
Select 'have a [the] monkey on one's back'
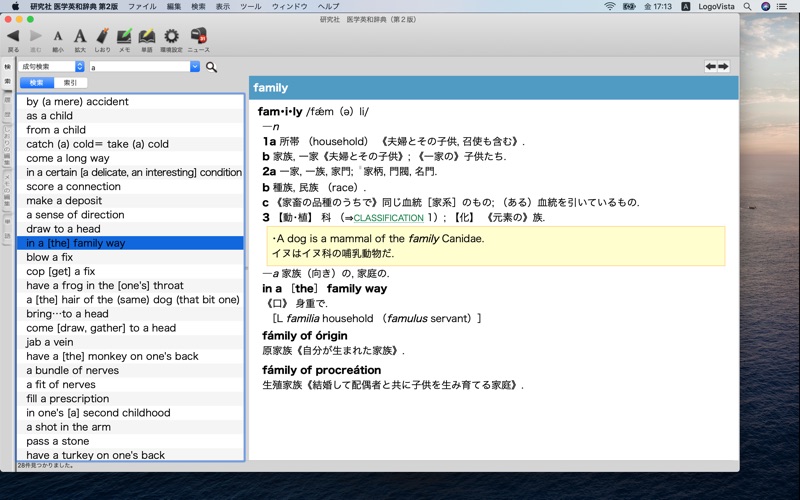coord(130,356)
